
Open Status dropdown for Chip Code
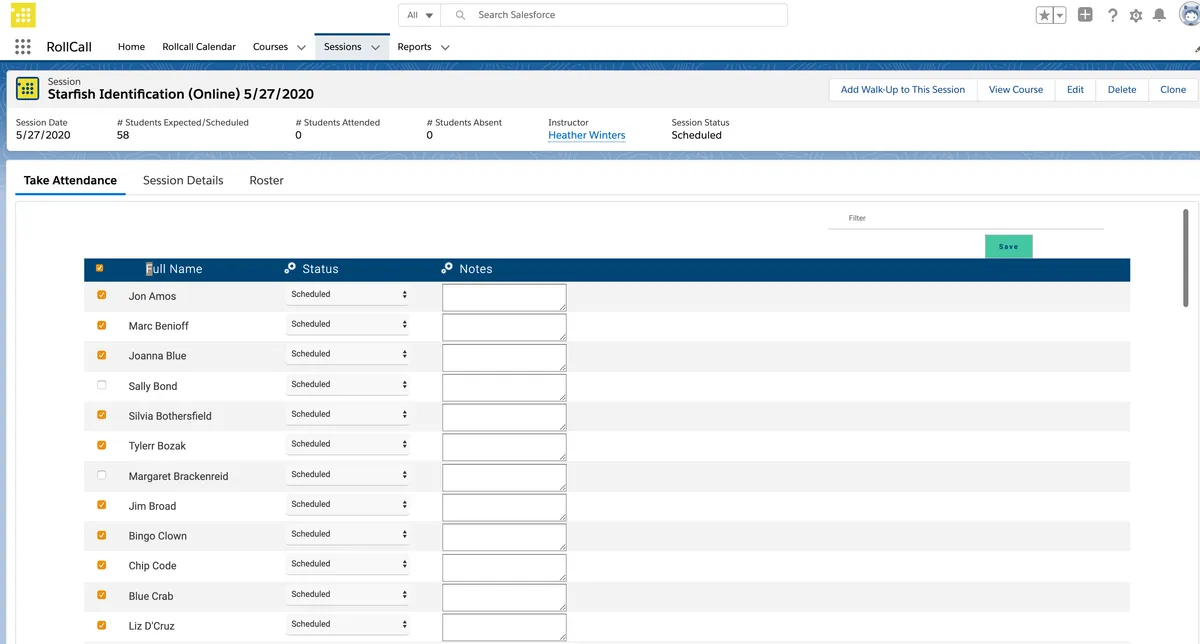(348, 565)
